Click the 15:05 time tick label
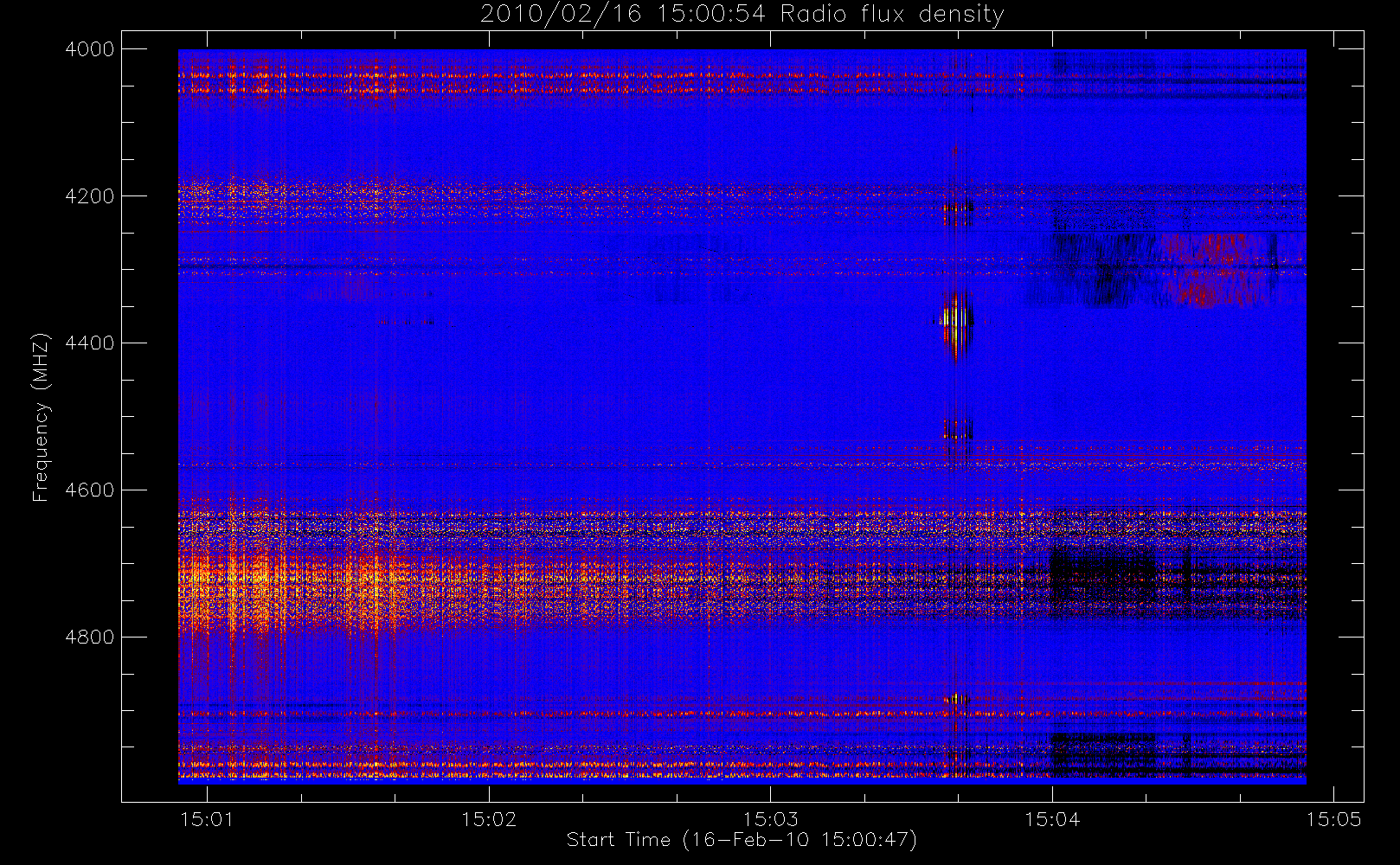Screen dimensions: 1400x865 tap(1333, 819)
